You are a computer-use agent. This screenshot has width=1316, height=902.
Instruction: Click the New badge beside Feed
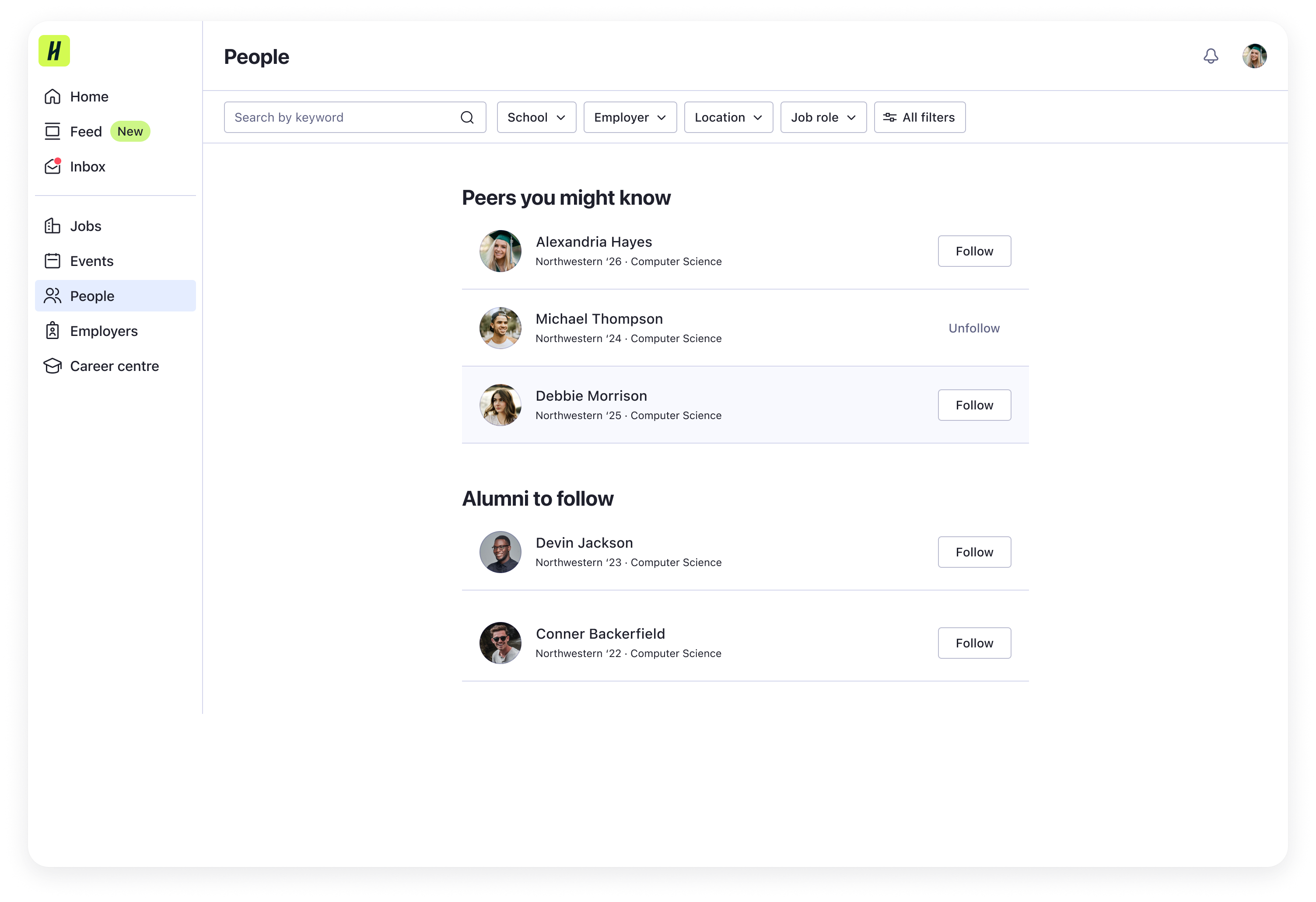[130, 131]
